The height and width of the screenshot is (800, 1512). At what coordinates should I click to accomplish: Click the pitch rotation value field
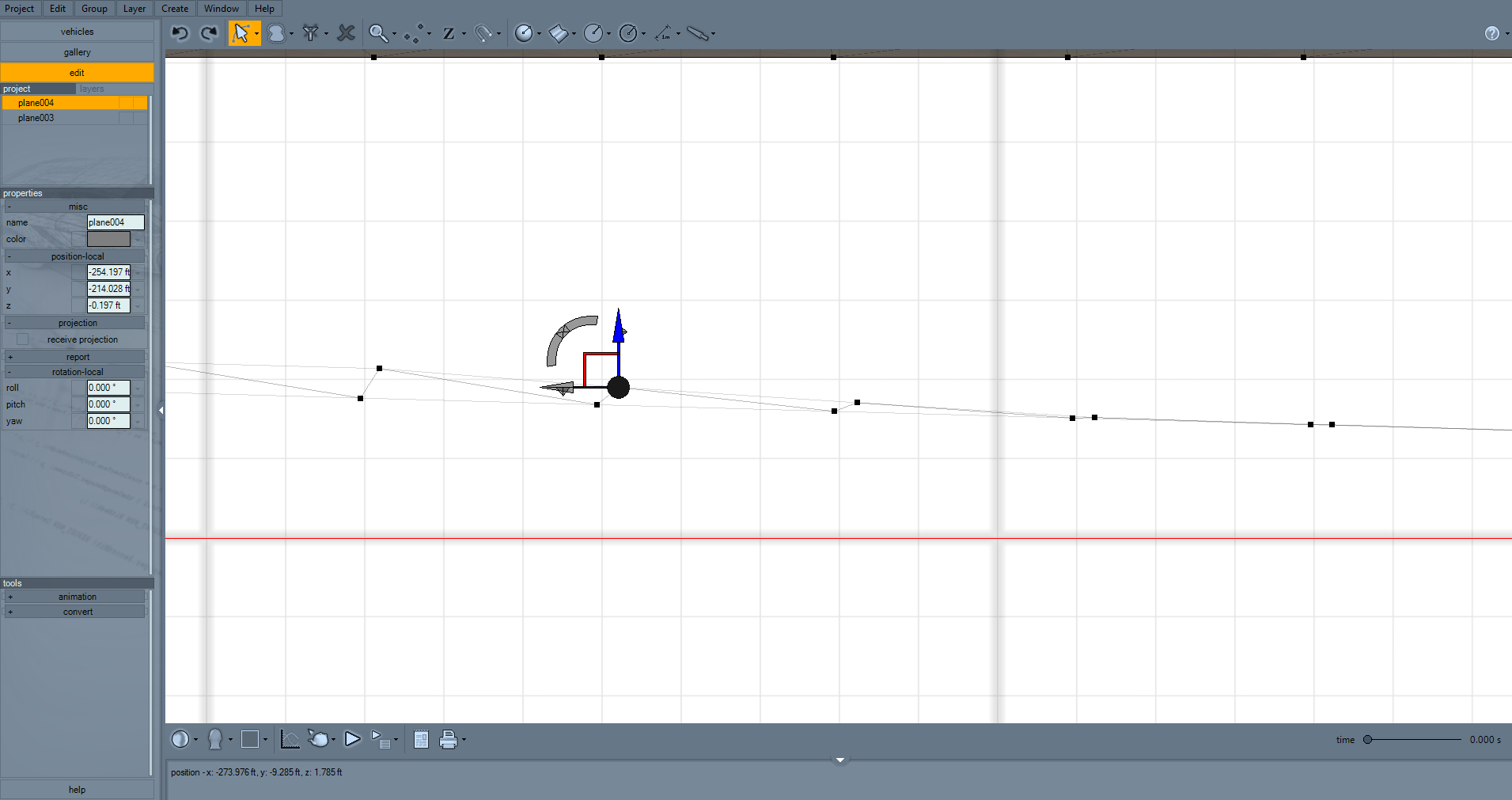[108, 404]
